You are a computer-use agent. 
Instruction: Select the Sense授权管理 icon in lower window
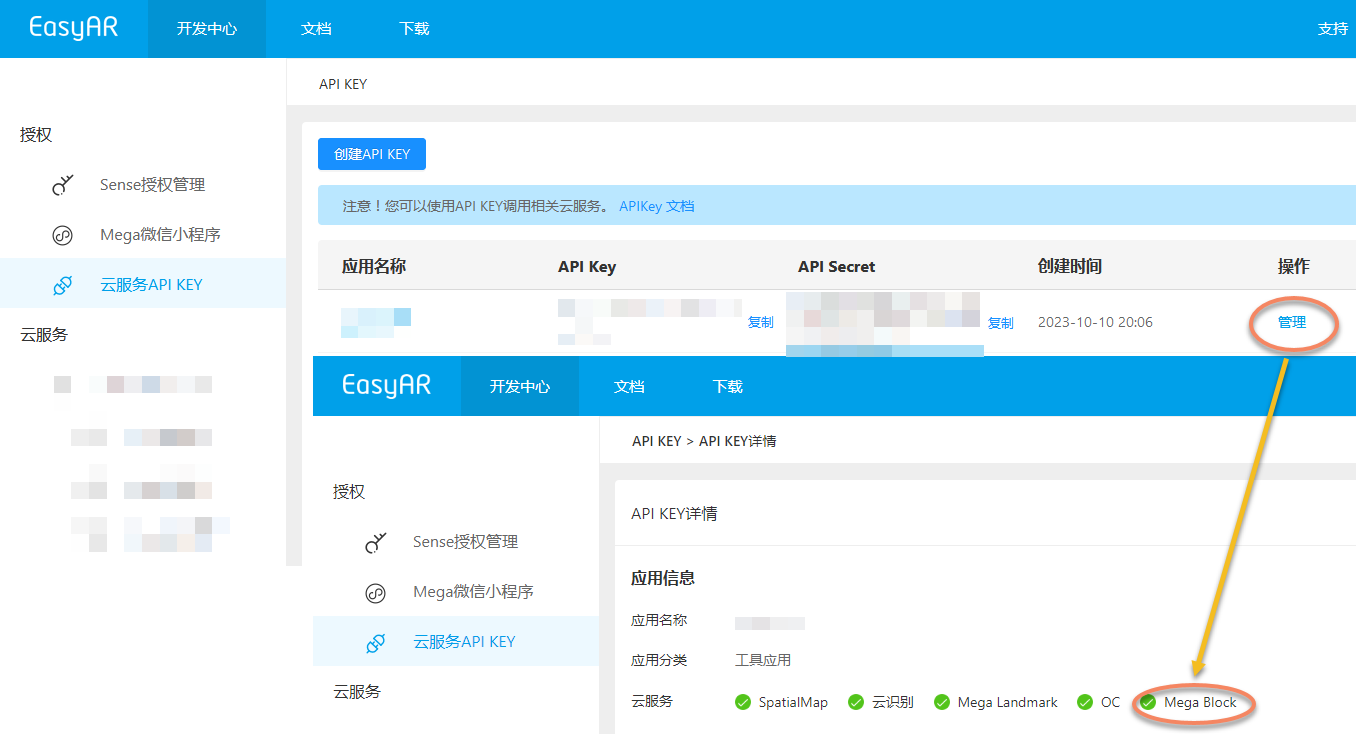pos(376,541)
